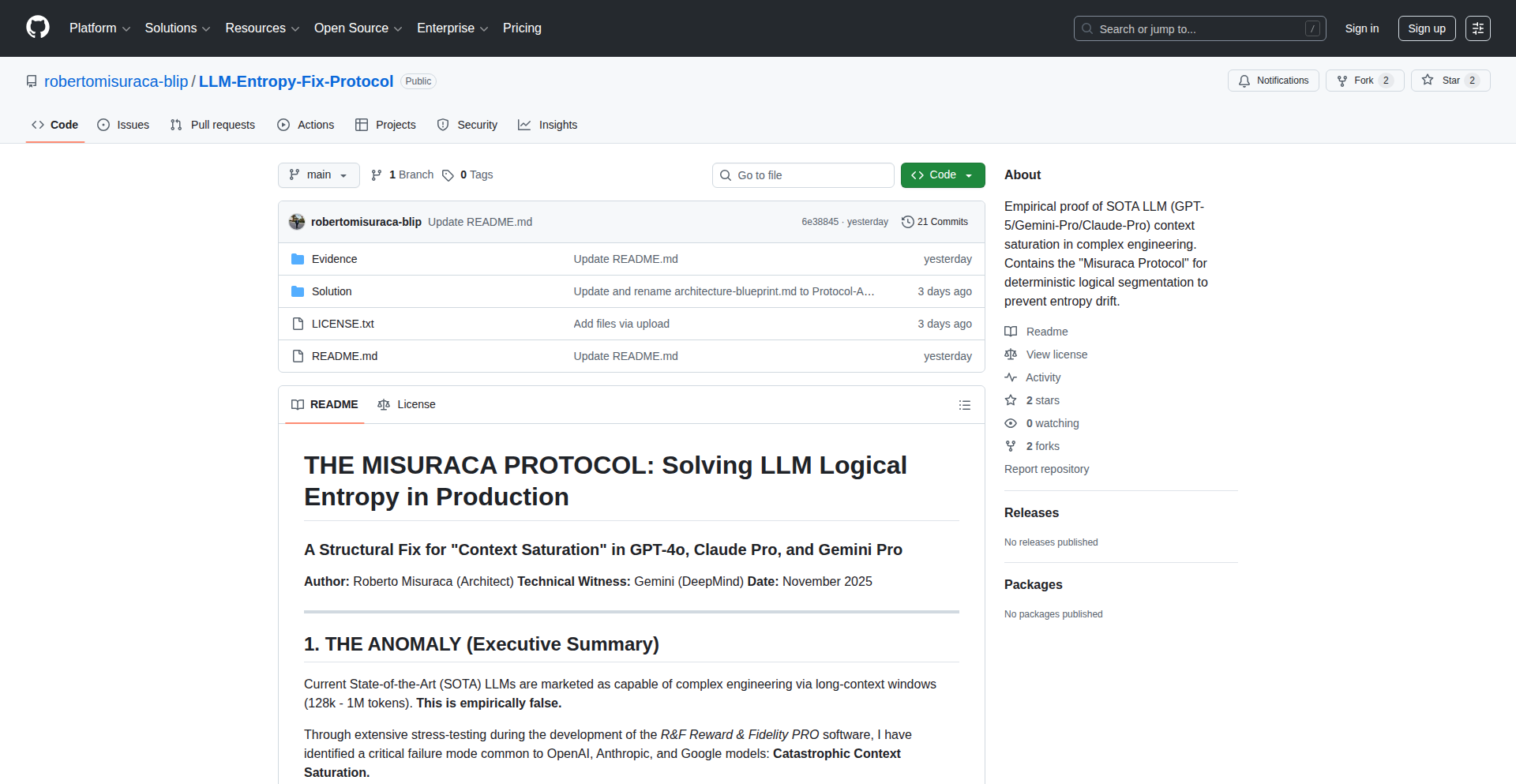Click inside the Go to file field
This screenshot has width=1516, height=784.
coord(803,174)
